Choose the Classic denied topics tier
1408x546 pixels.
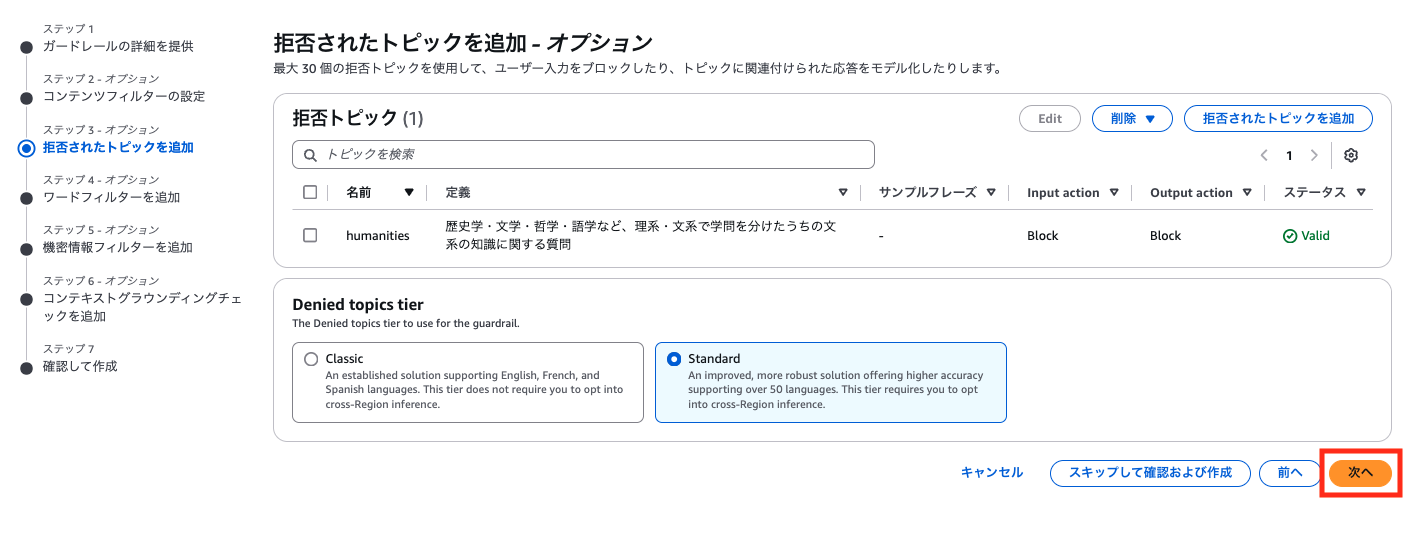[311, 359]
